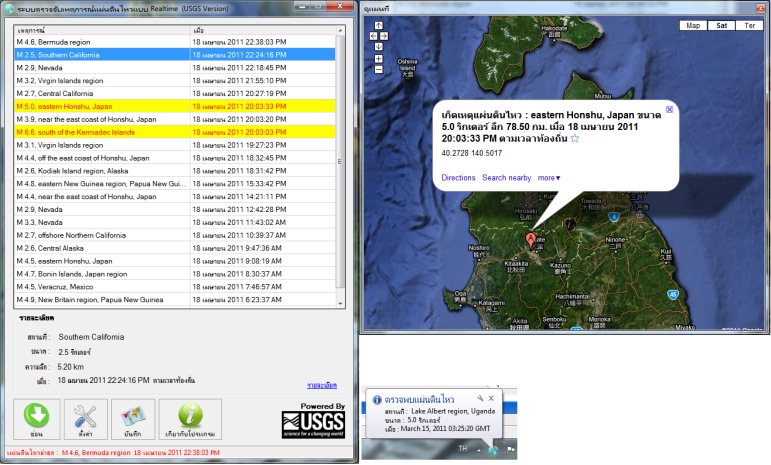Screen dimensions: 771x465
Task: Click Search nearby link in balloon
Action: click(x=506, y=178)
